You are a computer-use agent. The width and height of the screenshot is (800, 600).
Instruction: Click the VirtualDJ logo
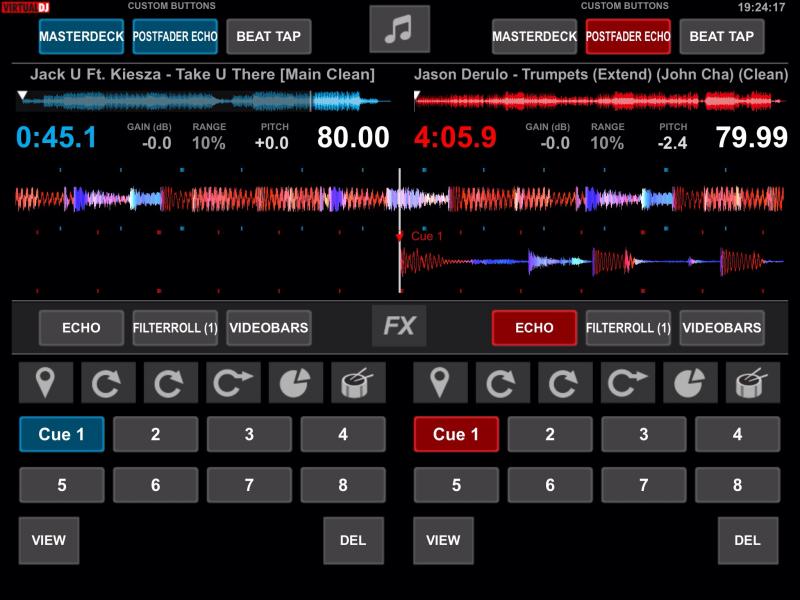[x=26, y=7]
